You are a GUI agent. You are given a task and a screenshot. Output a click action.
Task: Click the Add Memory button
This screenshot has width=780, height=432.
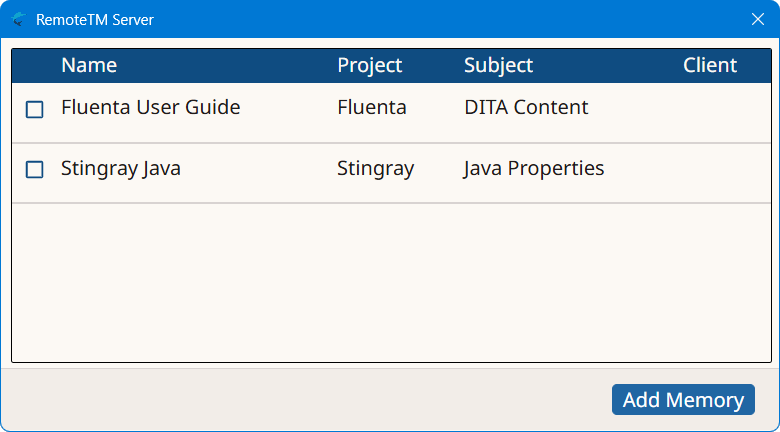(x=683, y=400)
